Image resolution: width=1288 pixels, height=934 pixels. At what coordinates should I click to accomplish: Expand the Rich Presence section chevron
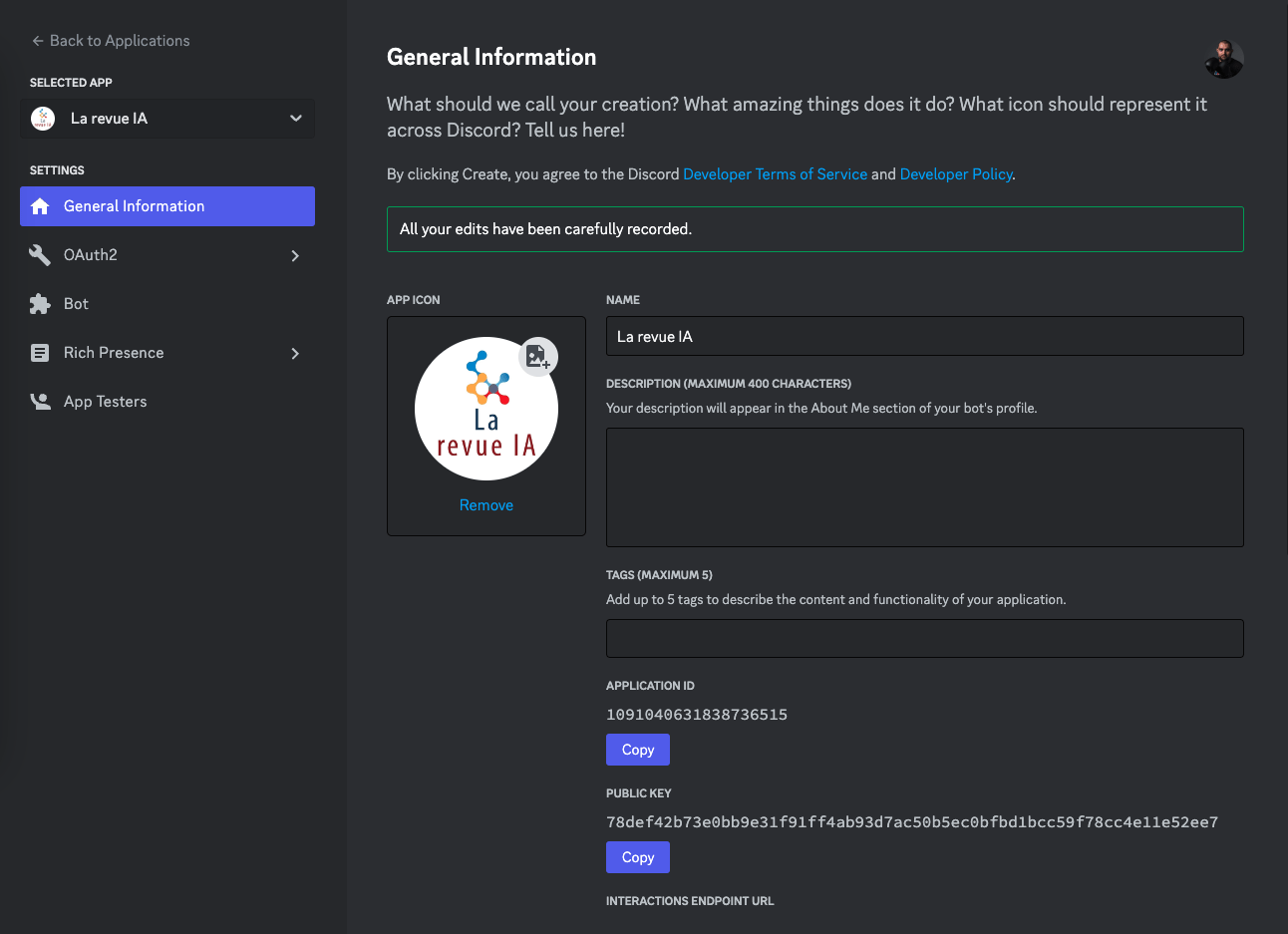(295, 352)
